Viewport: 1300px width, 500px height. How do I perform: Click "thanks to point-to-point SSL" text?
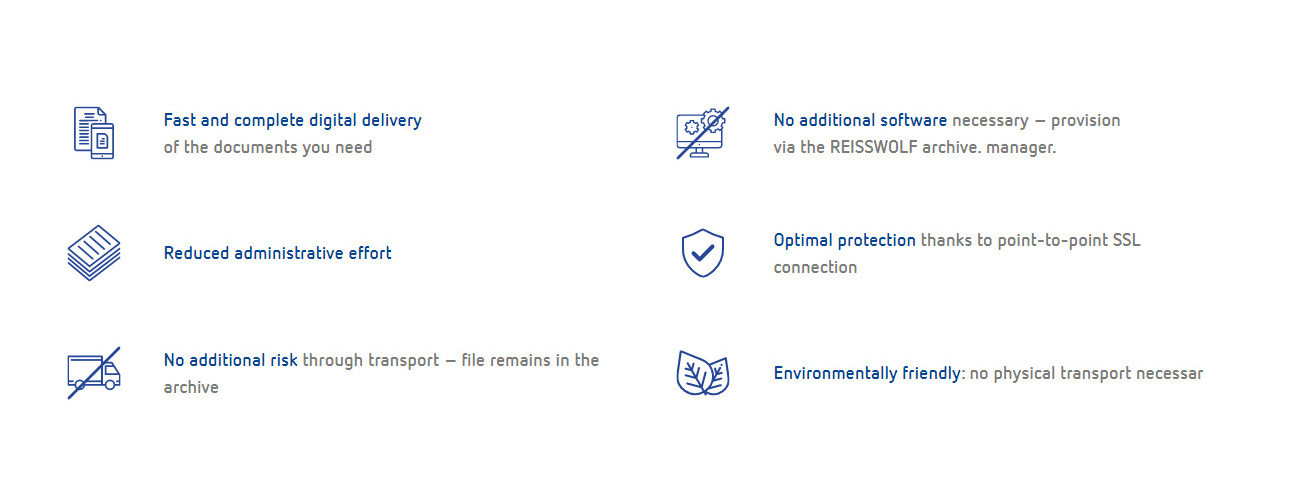tap(1030, 240)
